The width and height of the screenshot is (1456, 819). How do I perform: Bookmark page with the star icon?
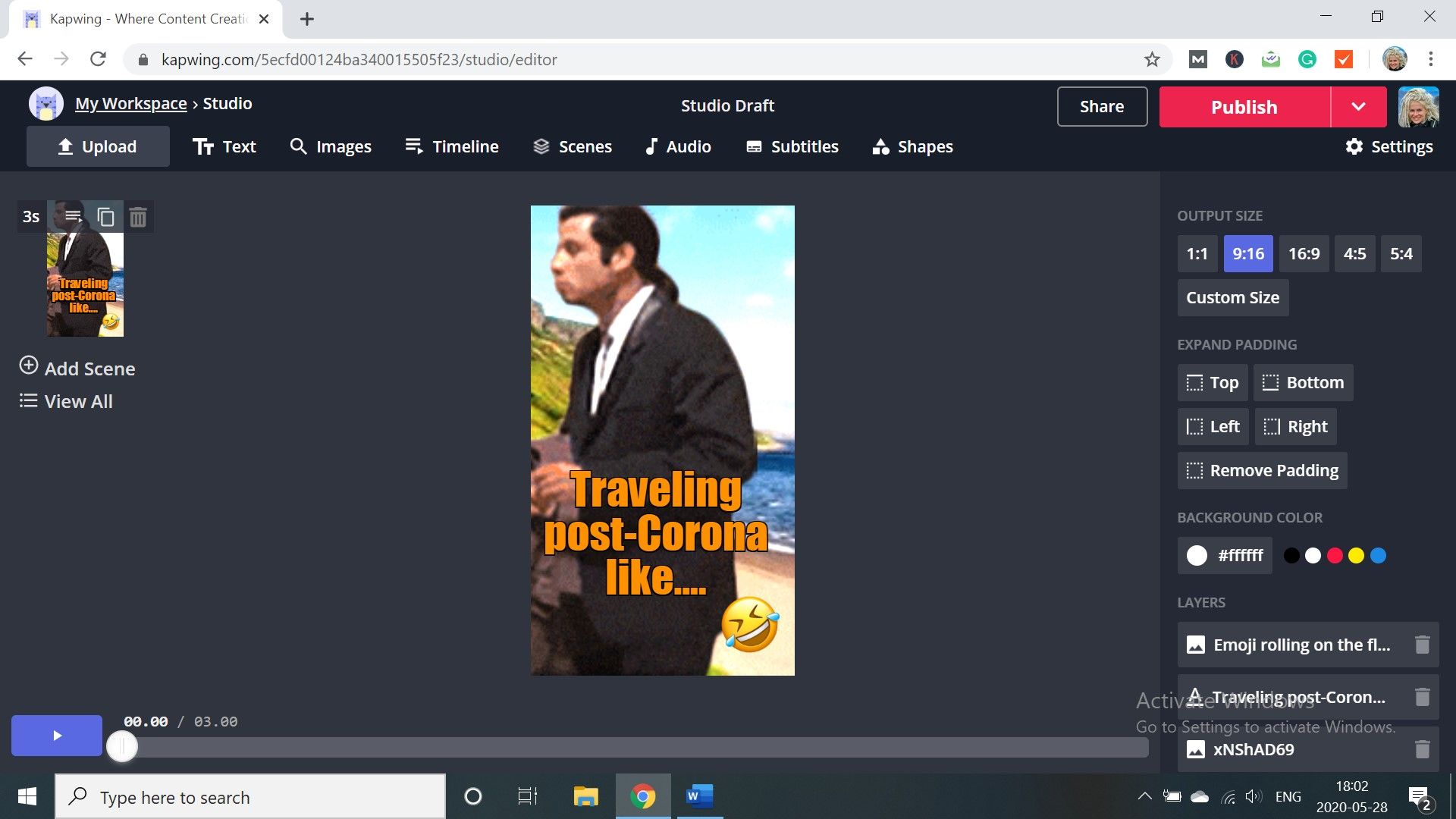coord(1152,59)
